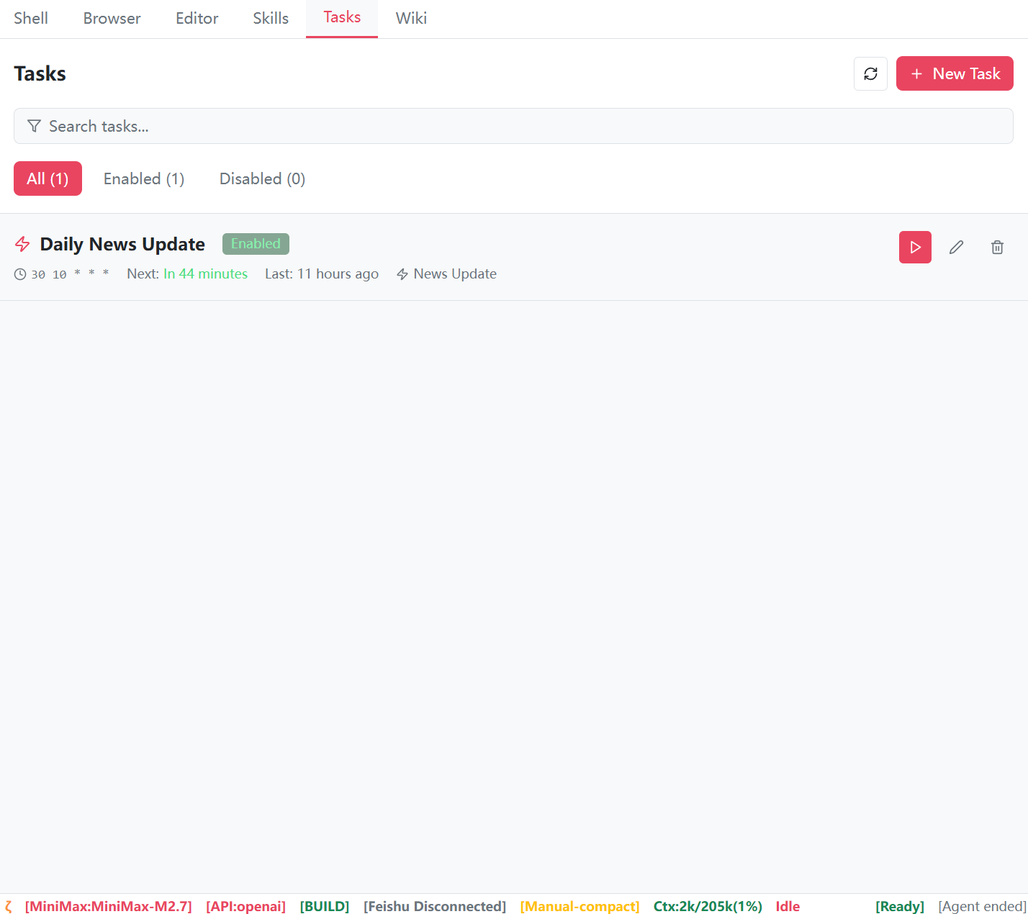This screenshot has width=1028, height=914.
Task: Click the New Task button
Action: 954,73
